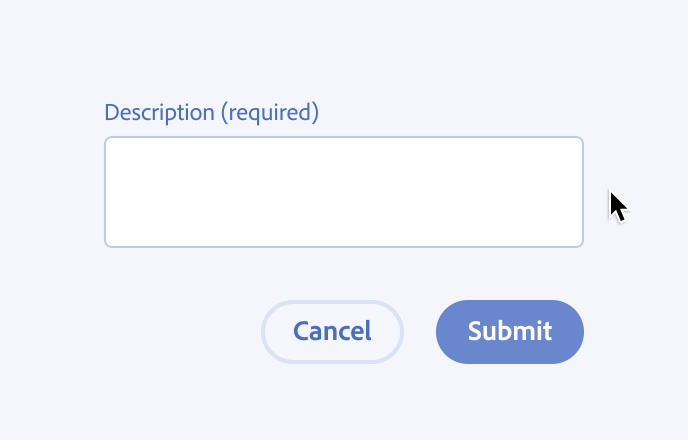
Task: Choose Cancel left of Submit
Action: (332, 331)
